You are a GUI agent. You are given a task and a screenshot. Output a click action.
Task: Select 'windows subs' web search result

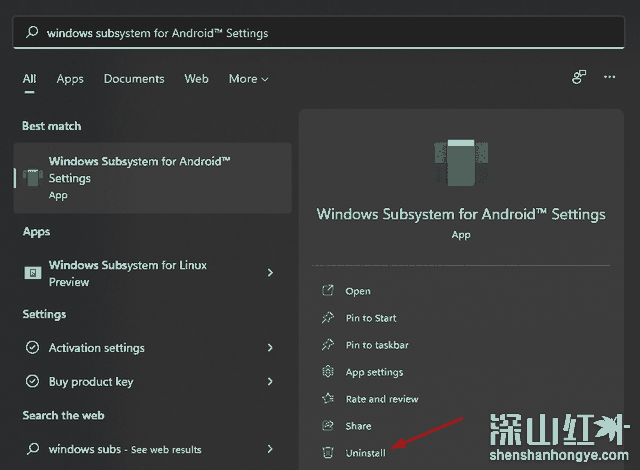153,449
